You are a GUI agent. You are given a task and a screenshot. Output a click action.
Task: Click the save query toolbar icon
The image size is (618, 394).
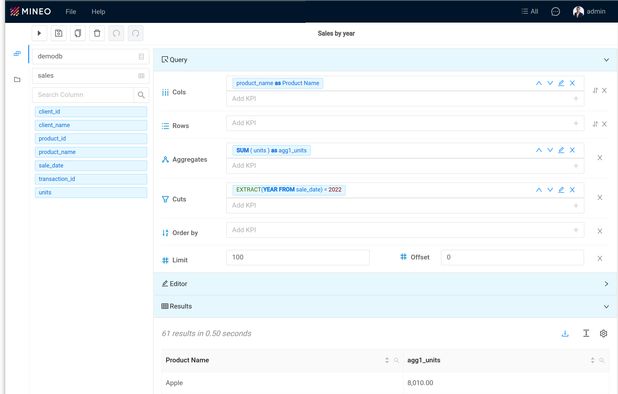tap(58, 33)
